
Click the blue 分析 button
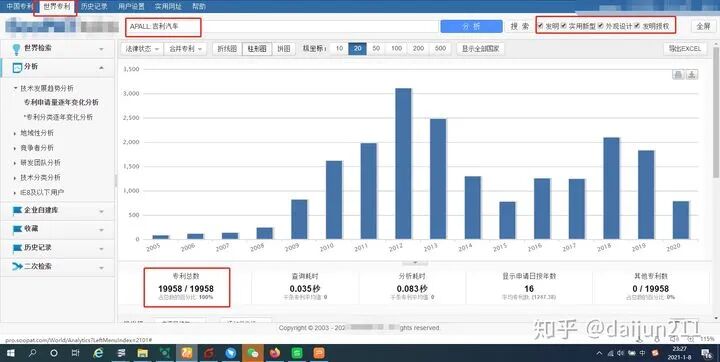pyautogui.click(x=471, y=26)
